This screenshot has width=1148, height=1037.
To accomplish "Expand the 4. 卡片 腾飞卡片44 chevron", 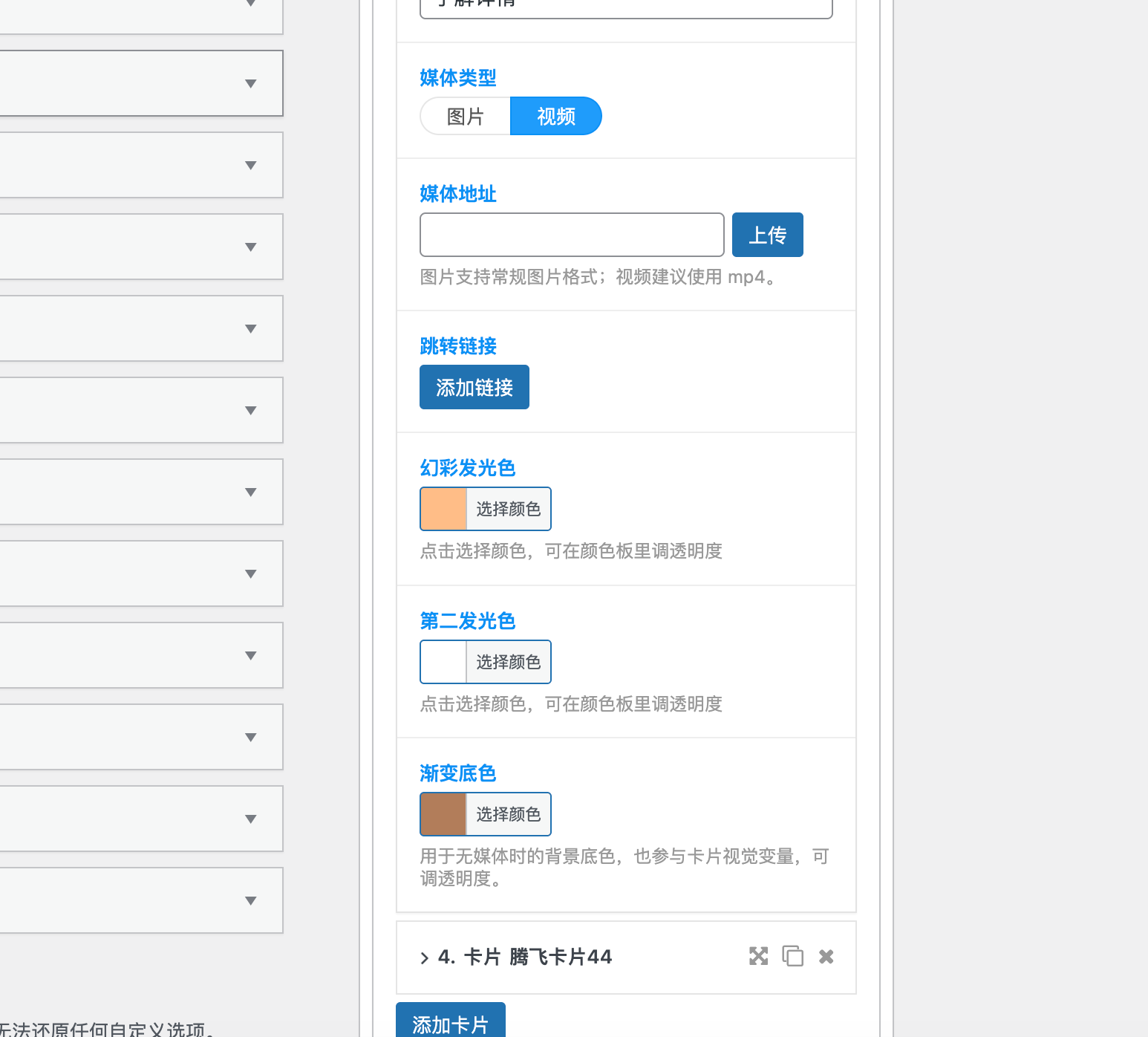I will 424,958.
